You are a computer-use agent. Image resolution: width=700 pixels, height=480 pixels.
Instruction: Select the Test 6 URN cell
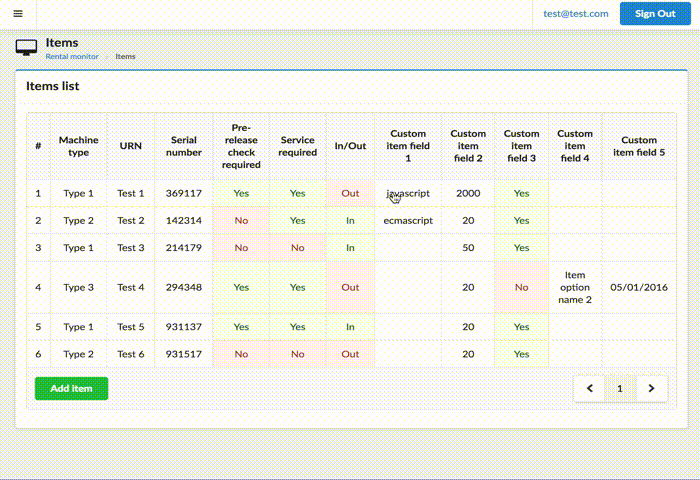click(x=130, y=354)
